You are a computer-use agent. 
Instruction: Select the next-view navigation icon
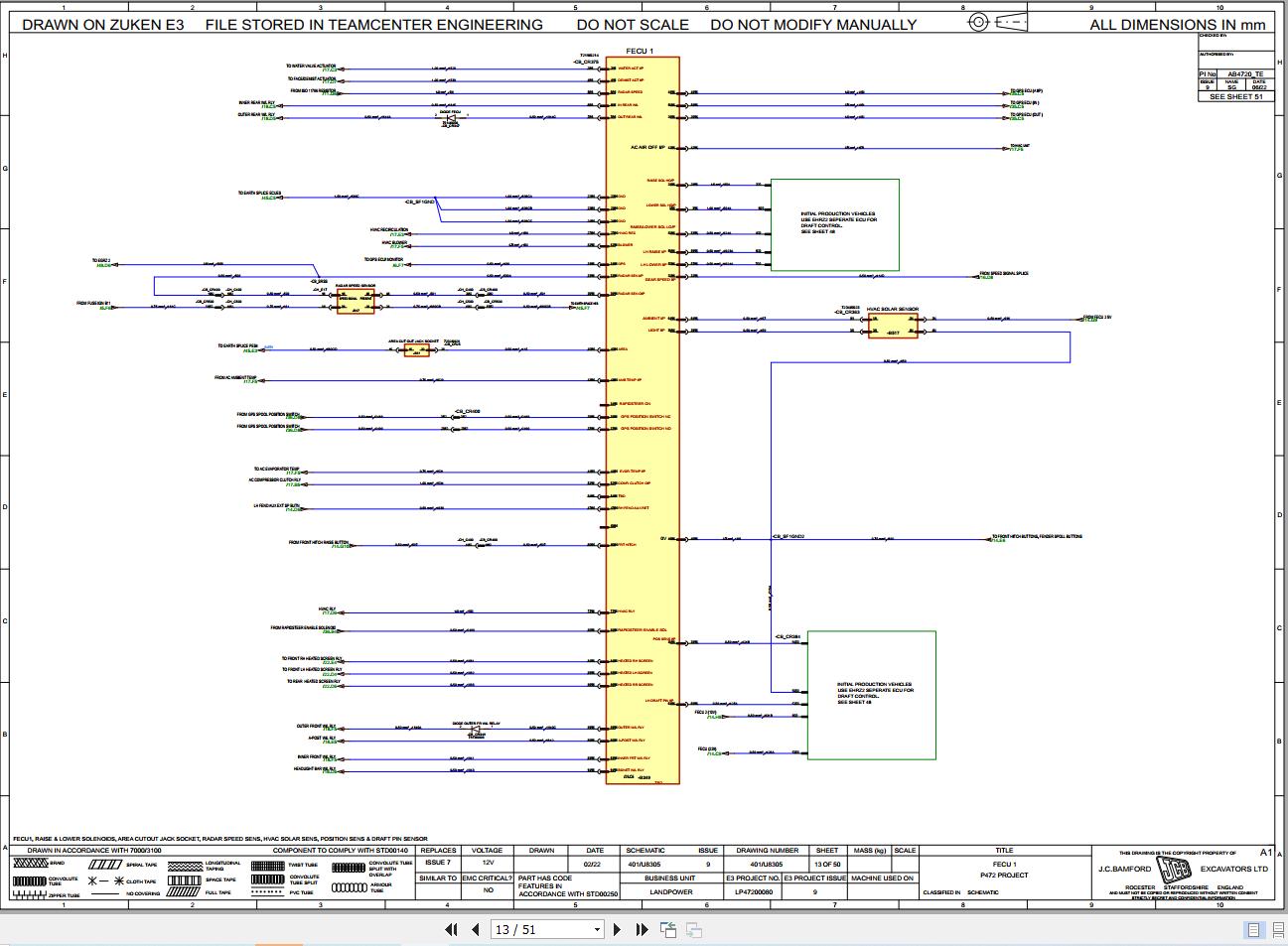pos(695,929)
